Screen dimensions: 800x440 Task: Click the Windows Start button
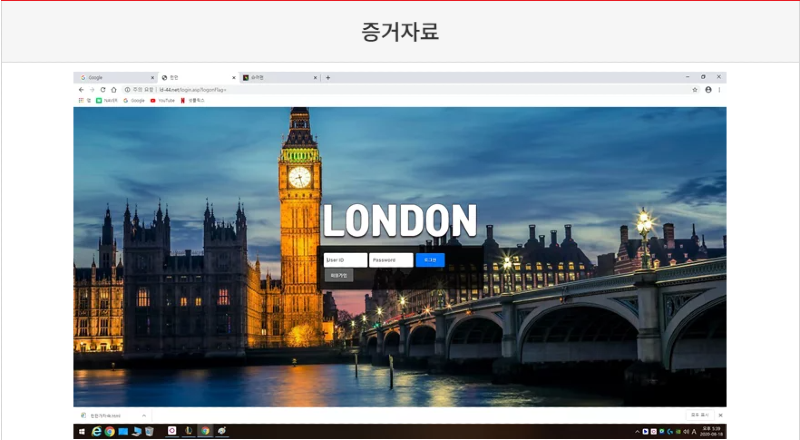[81, 431]
